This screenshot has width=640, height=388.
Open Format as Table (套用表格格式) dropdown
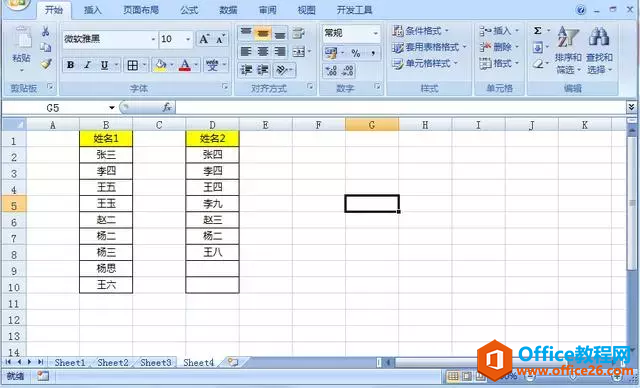(429, 47)
